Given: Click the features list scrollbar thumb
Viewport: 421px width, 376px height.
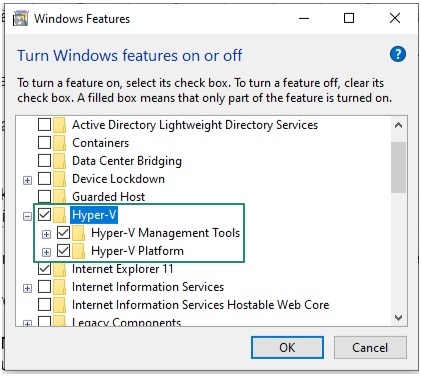Looking at the screenshot, I should click(x=398, y=167).
